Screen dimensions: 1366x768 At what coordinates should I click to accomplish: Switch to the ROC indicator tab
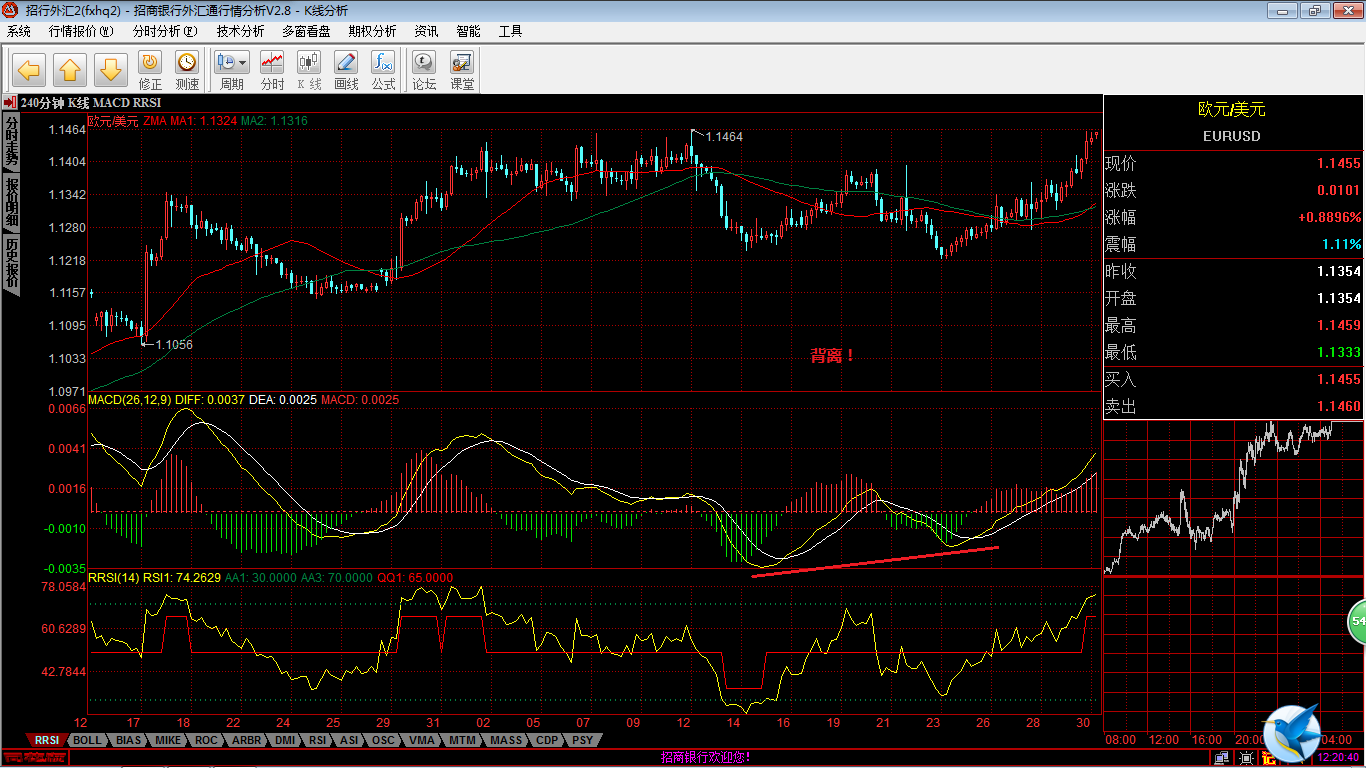point(206,740)
